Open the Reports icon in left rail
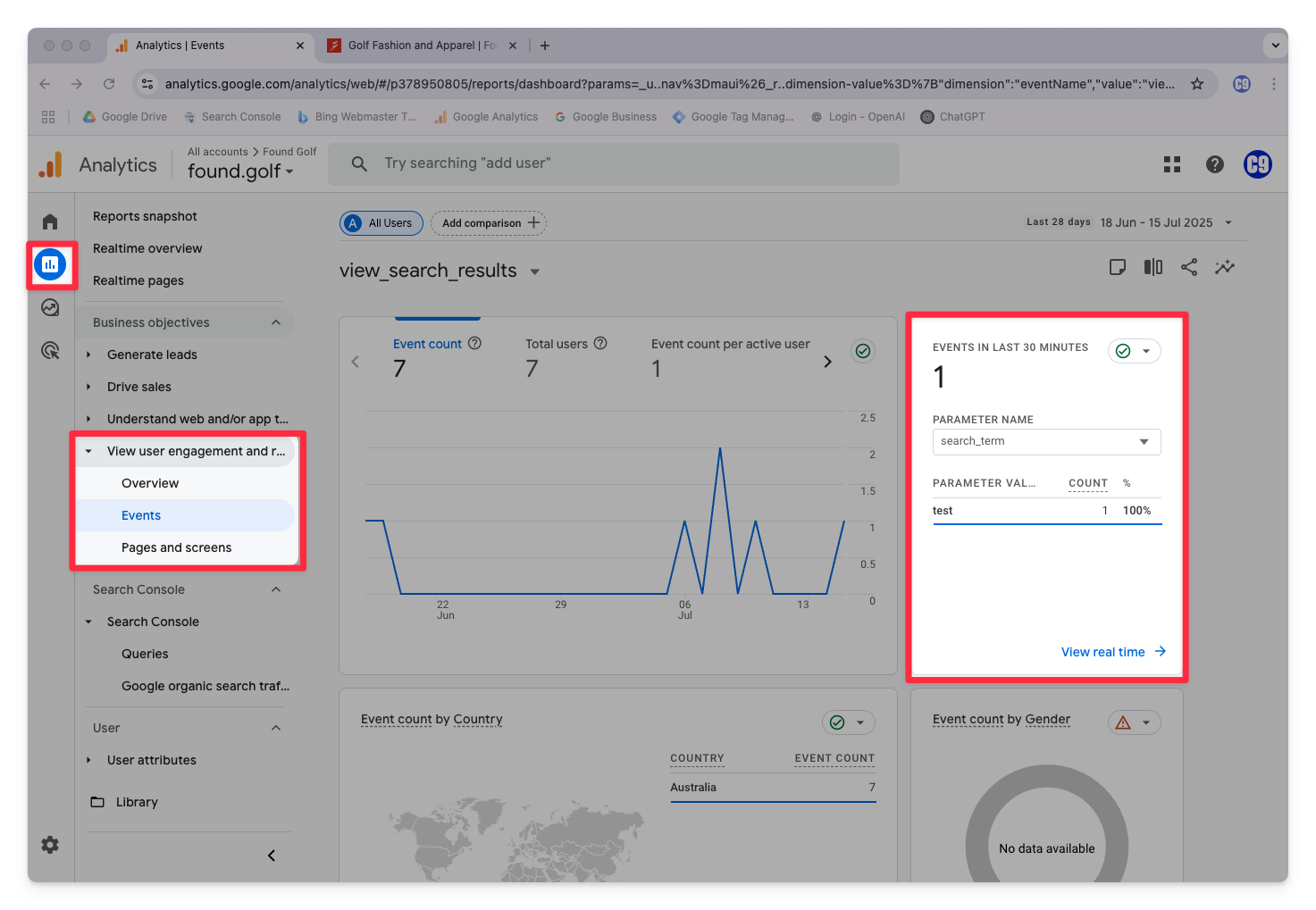 coord(50,264)
